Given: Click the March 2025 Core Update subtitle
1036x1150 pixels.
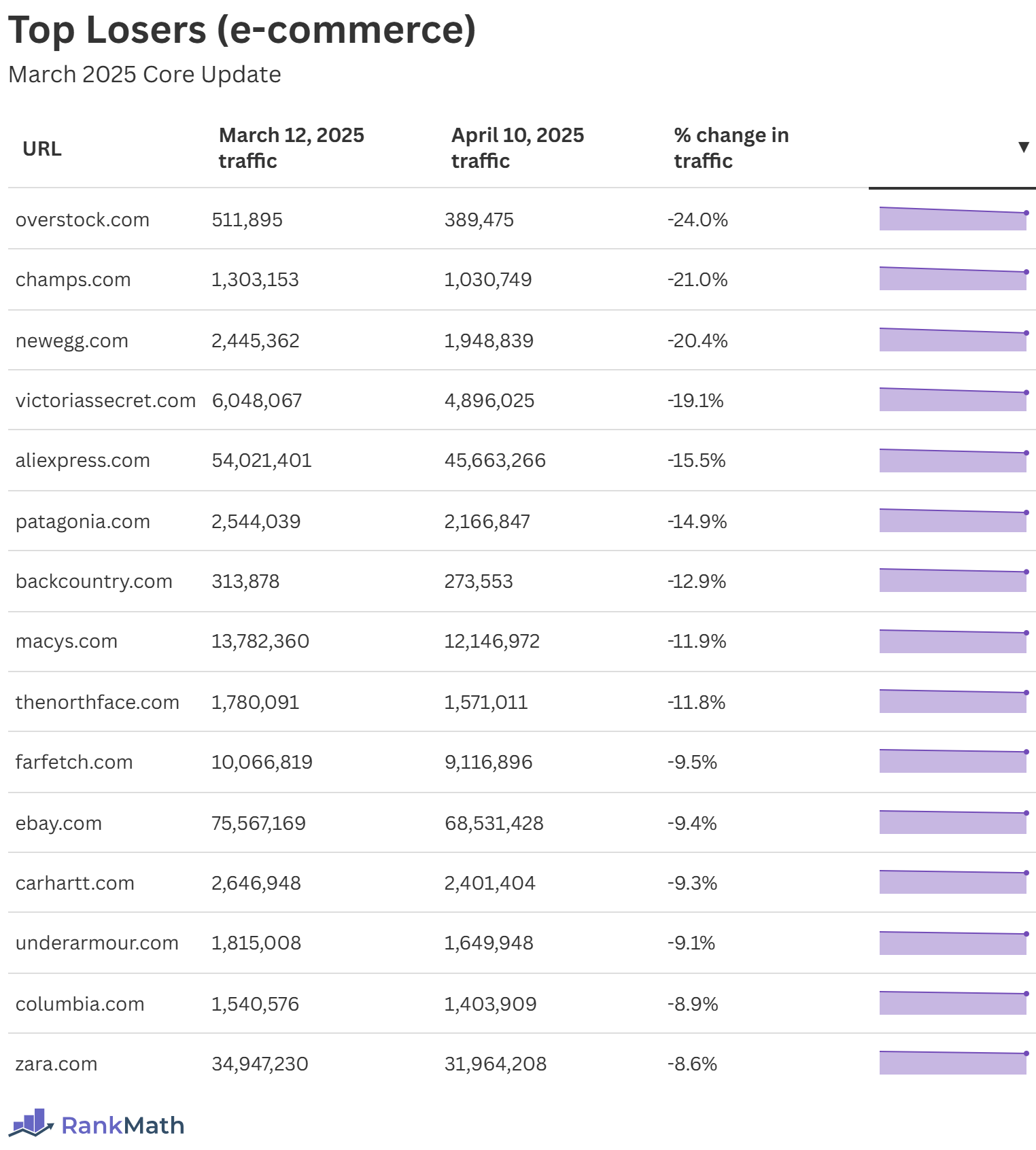Looking at the screenshot, I should [x=145, y=74].
